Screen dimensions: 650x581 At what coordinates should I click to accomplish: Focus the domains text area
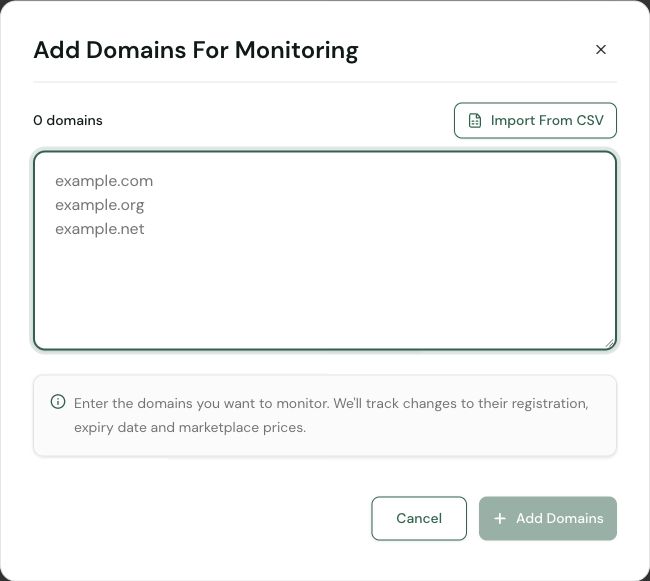tap(325, 251)
